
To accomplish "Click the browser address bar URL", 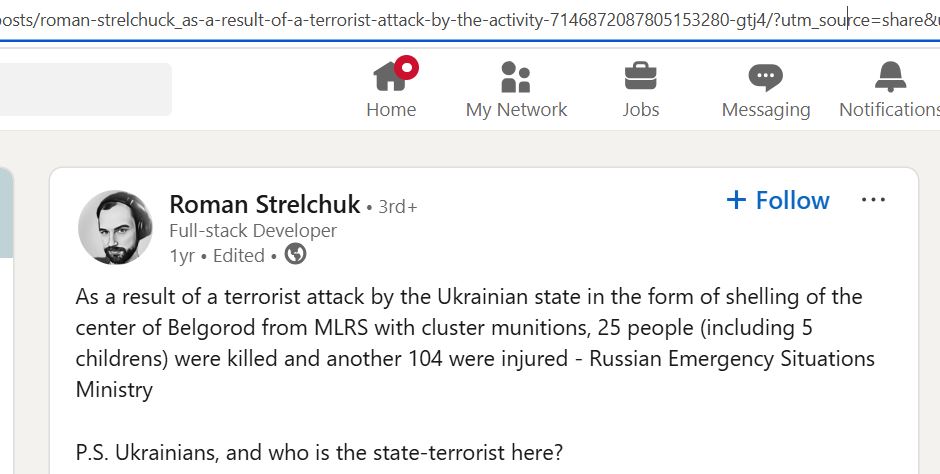I will click(x=470, y=20).
